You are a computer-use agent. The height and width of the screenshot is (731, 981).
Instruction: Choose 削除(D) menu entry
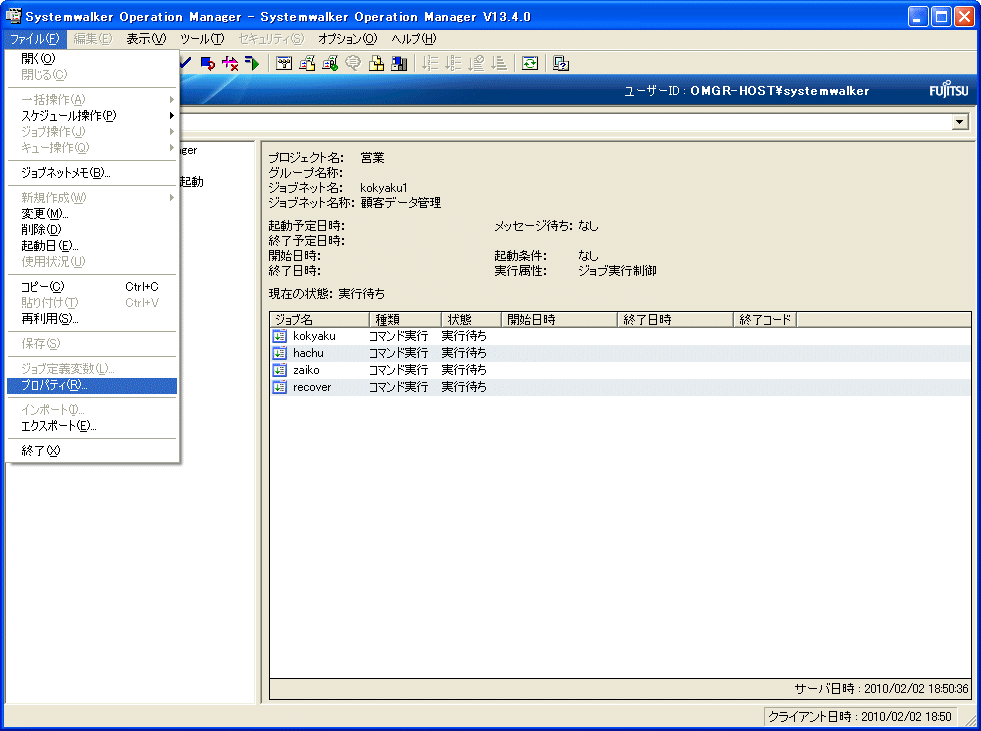point(92,230)
